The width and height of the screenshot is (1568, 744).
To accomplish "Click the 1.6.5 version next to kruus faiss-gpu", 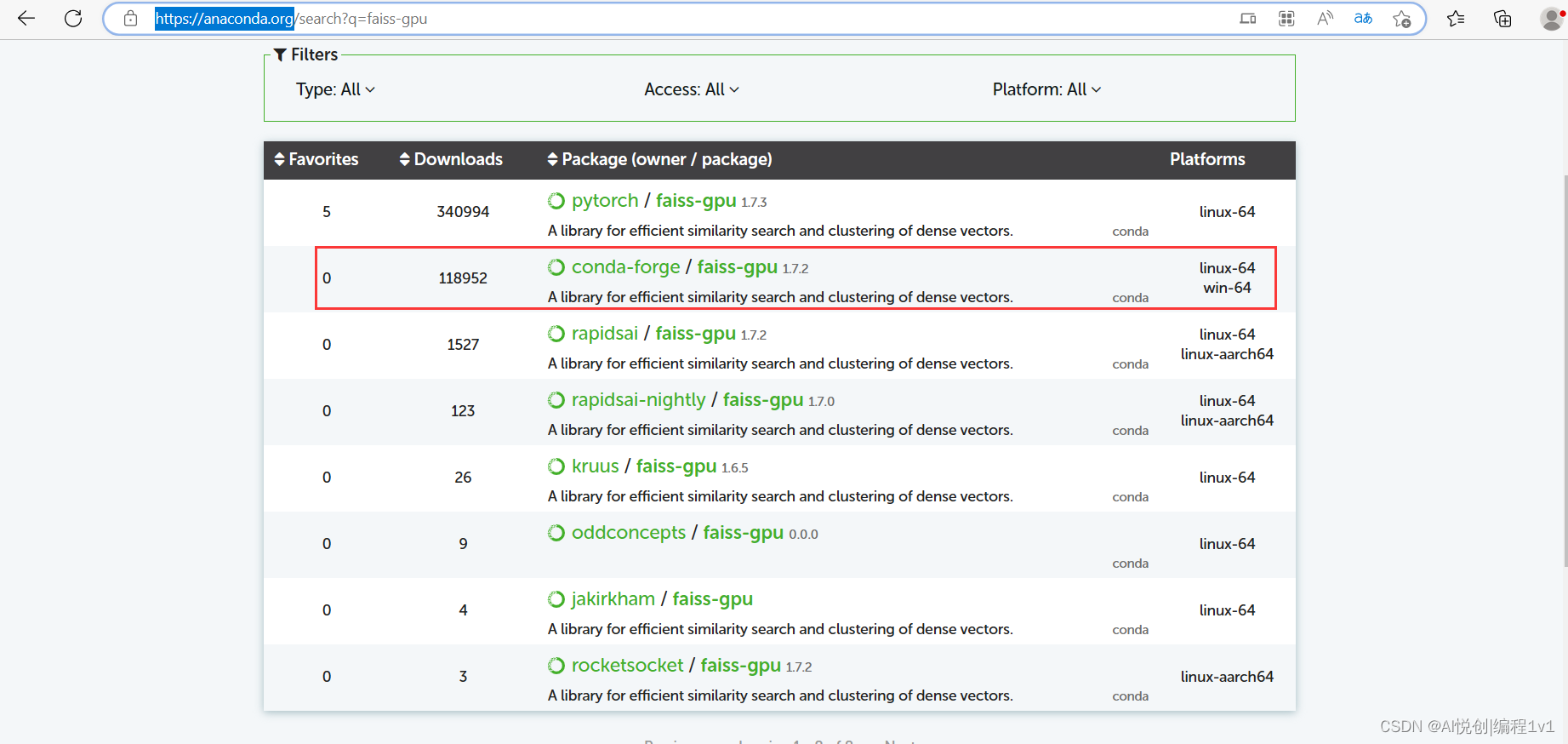I will click(x=735, y=468).
